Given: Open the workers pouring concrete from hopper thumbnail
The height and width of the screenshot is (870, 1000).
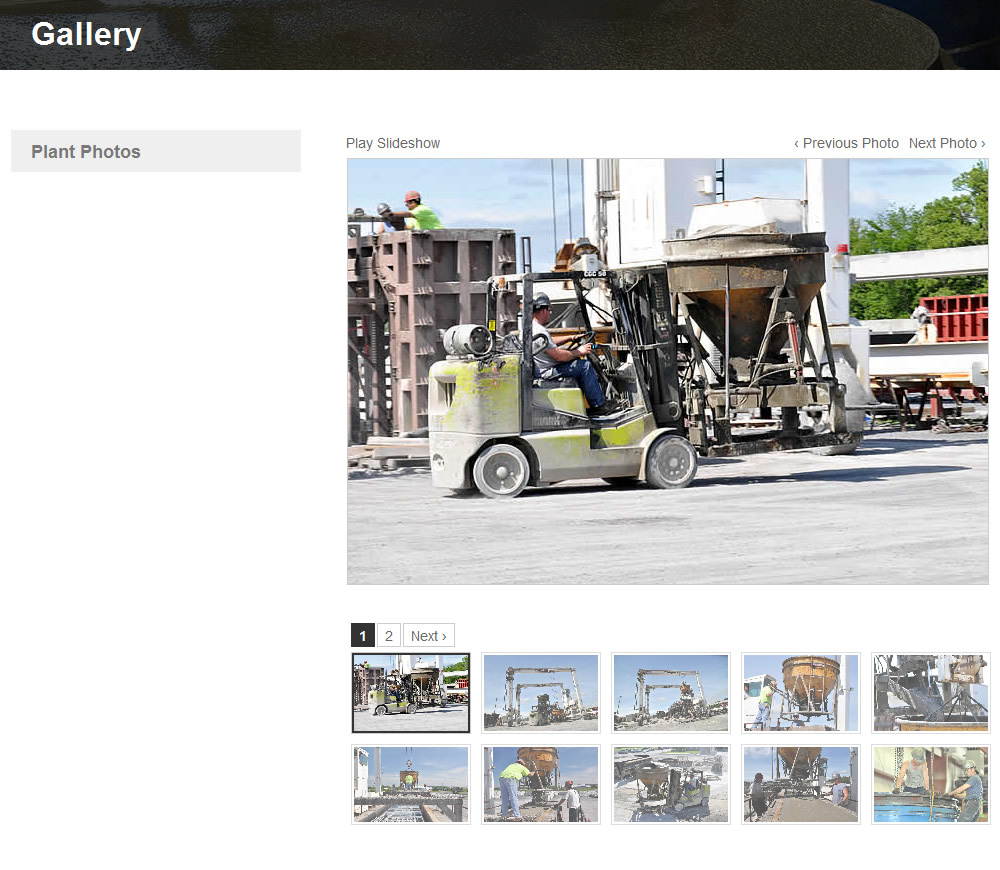Looking at the screenshot, I should coord(801,785).
